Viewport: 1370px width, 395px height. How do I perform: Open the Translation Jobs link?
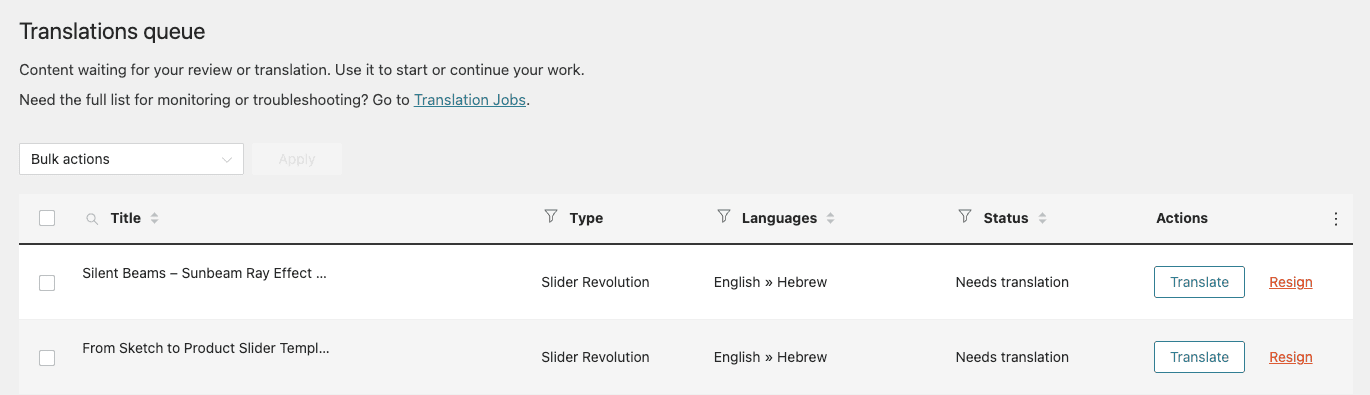coord(470,100)
